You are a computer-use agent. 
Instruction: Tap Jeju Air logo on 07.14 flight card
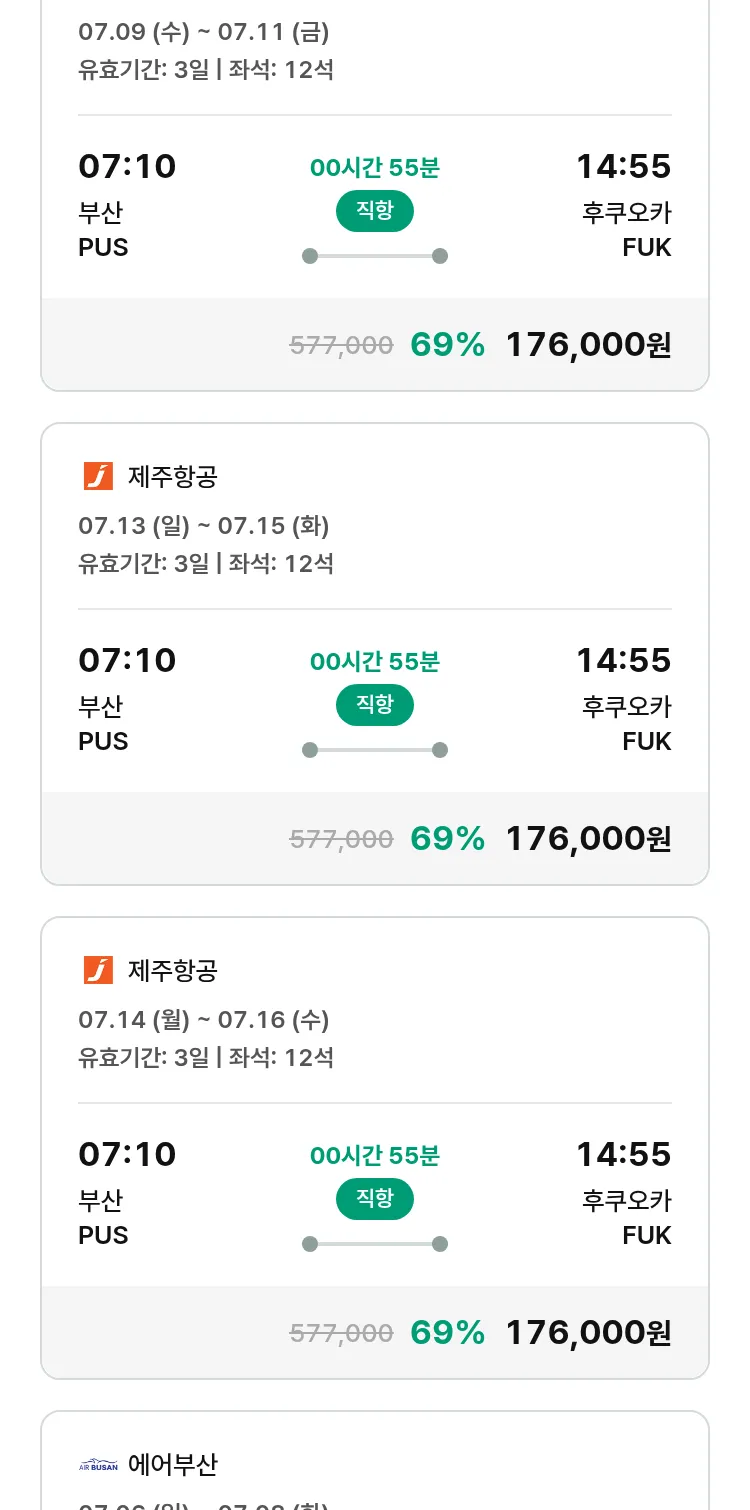coord(98,970)
